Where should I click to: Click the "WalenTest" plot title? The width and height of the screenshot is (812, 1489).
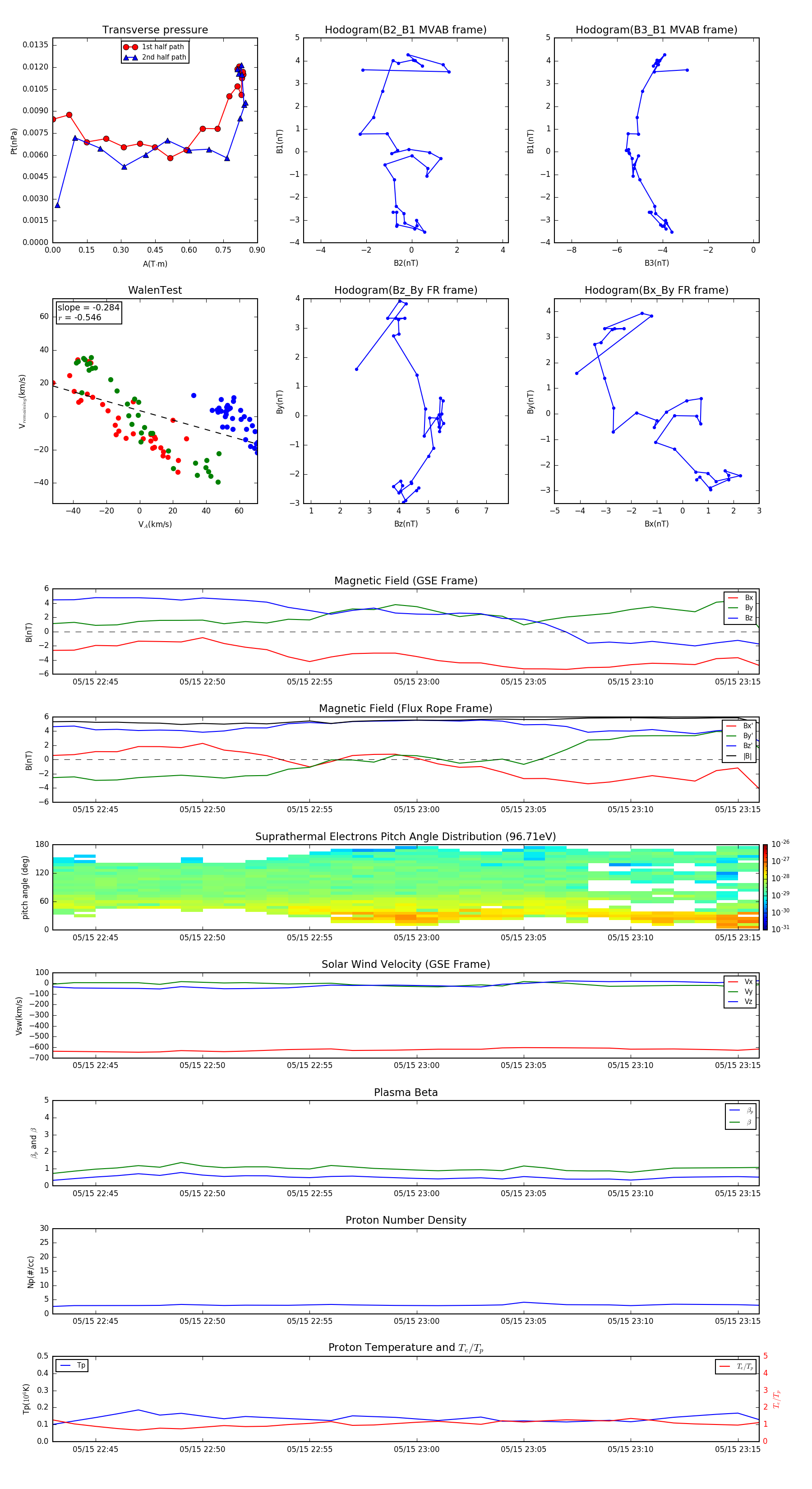[155, 290]
